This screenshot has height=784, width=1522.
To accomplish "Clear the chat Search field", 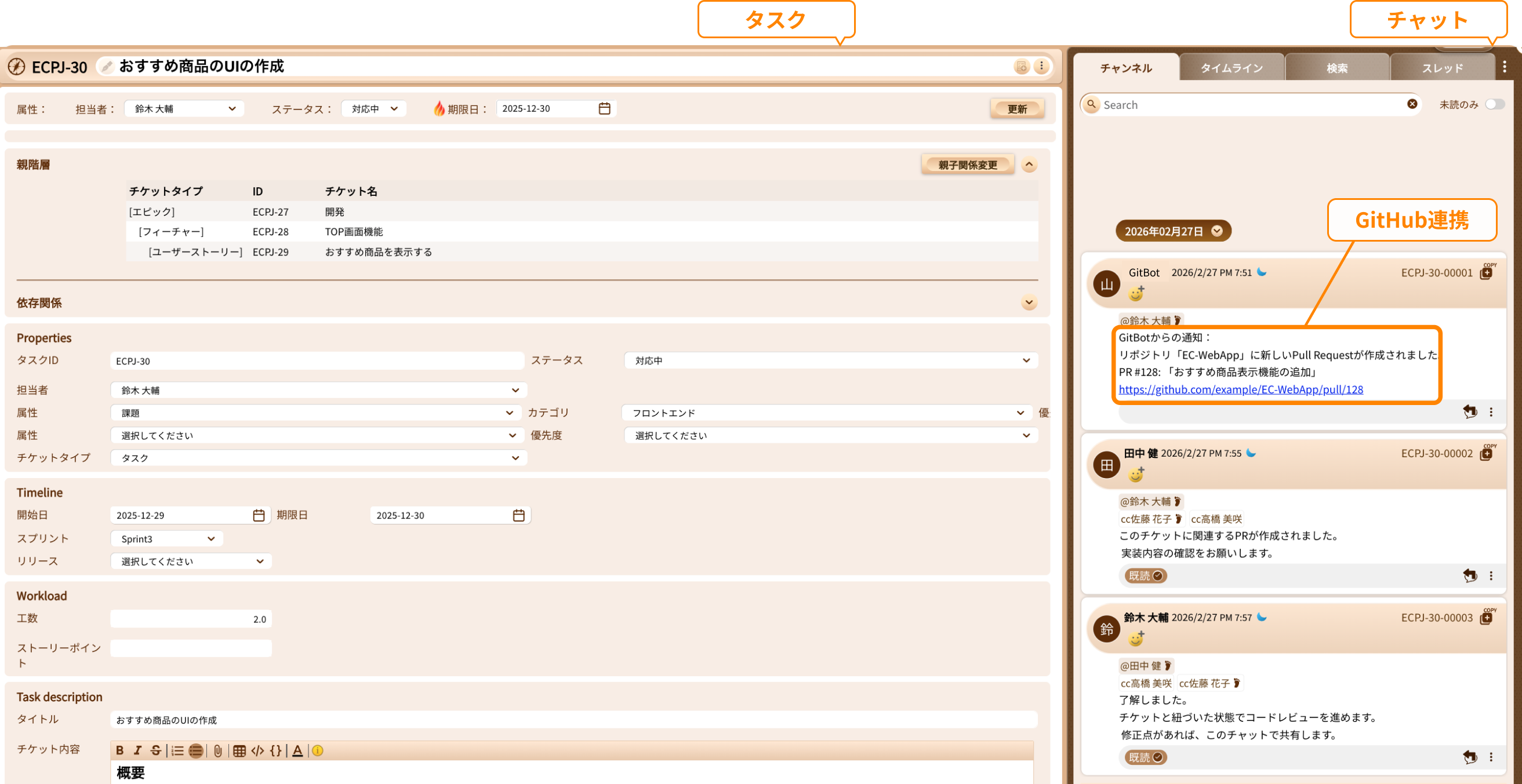I will click(1411, 104).
